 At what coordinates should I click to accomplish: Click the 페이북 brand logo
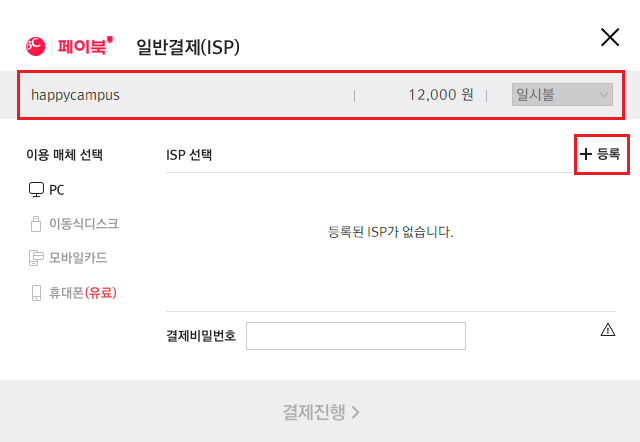87,46
